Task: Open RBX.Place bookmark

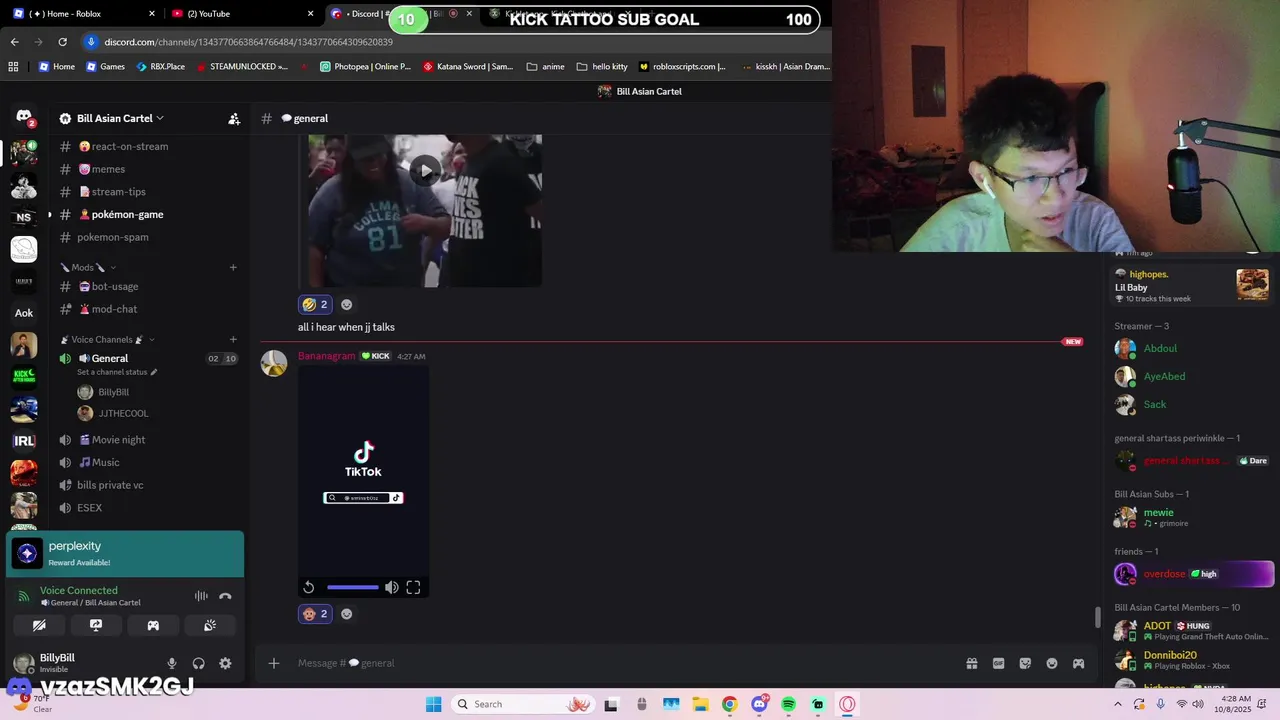Action: (x=160, y=67)
